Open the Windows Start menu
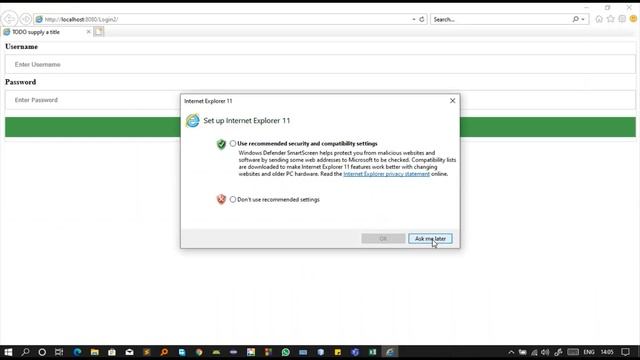640x360 pixels. pos(8,352)
